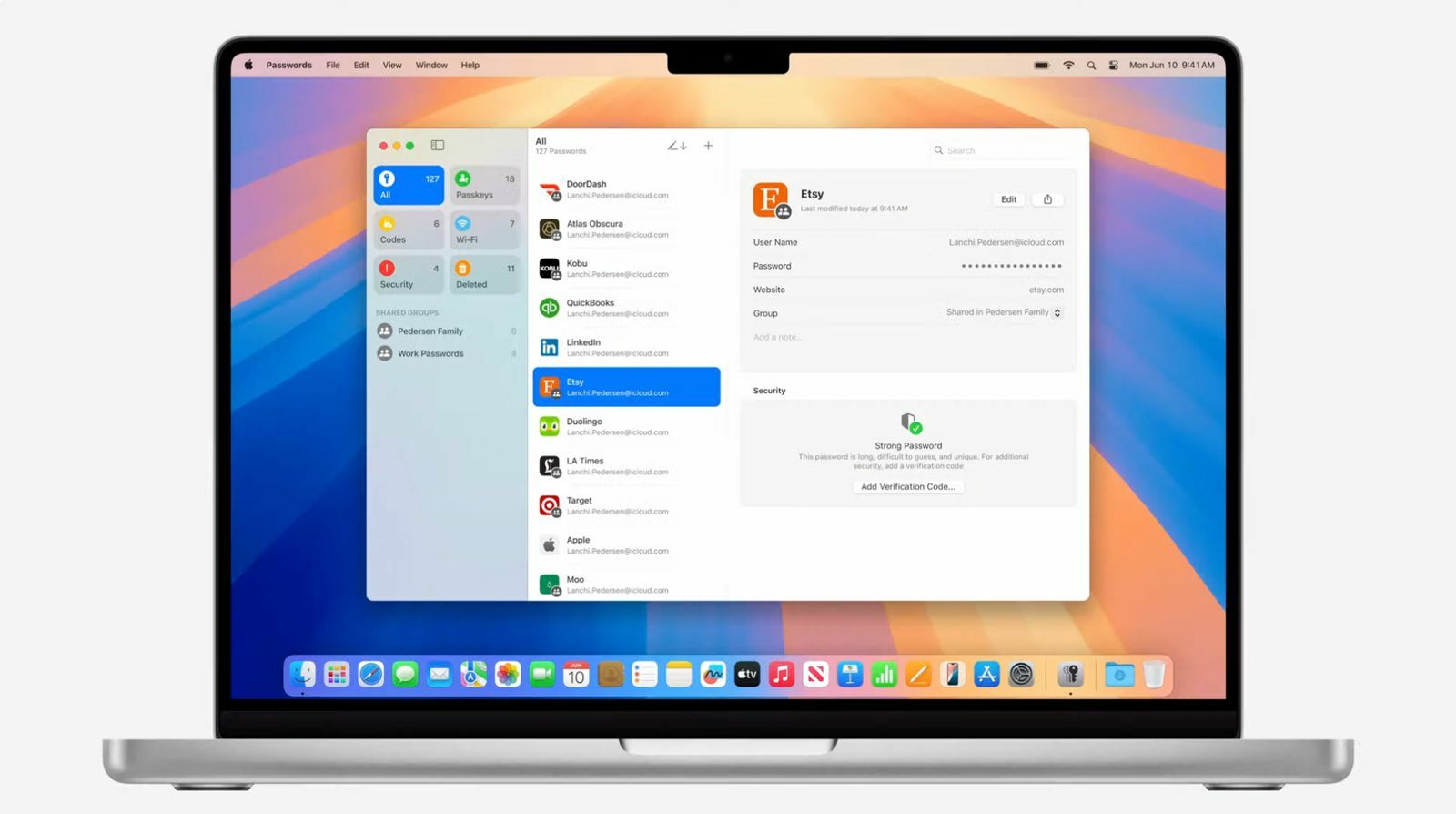This screenshot has height=814, width=1456.
Task: Open the Codes category tile
Action: coord(409,229)
